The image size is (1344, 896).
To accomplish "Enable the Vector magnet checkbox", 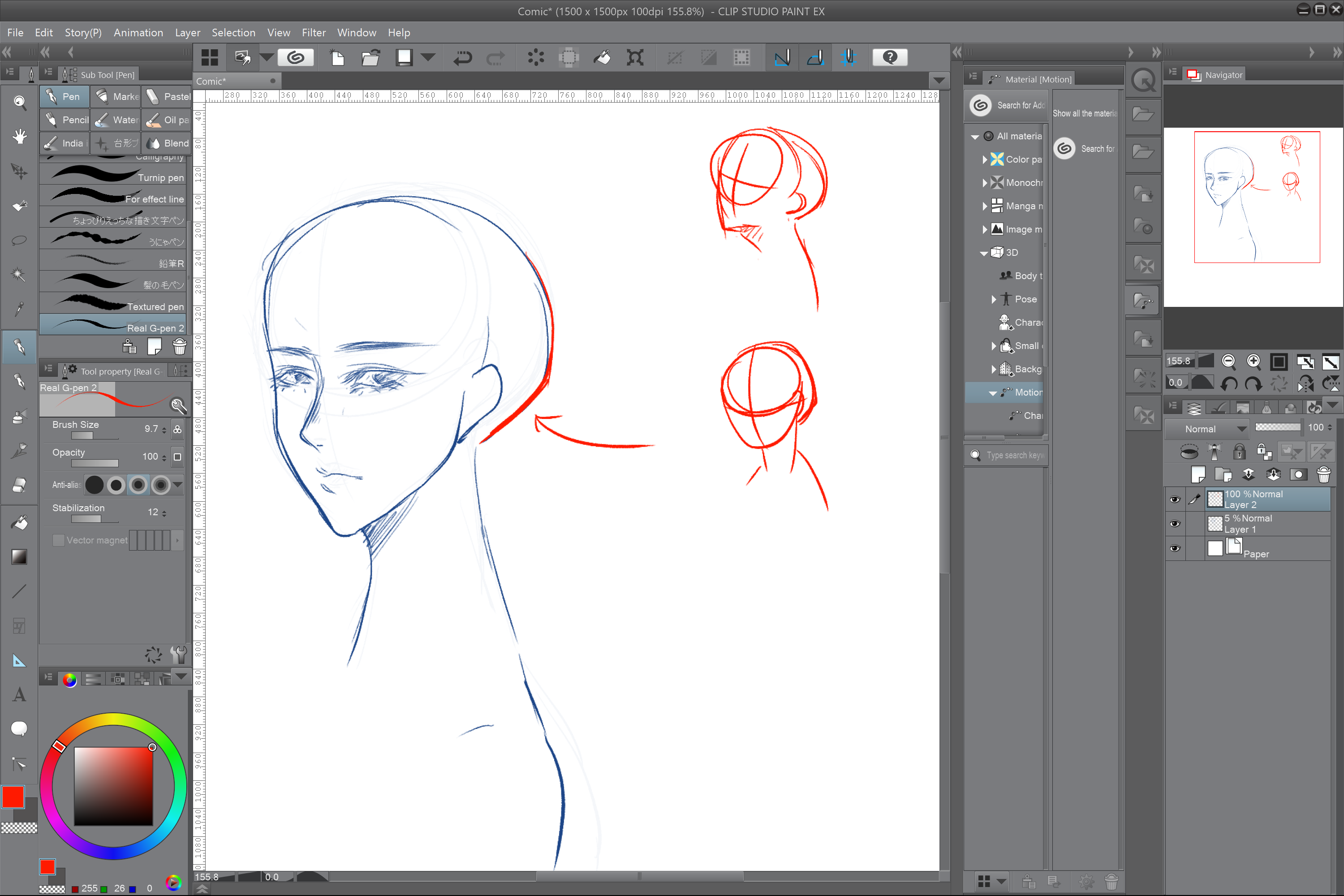I will pyautogui.click(x=58, y=540).
